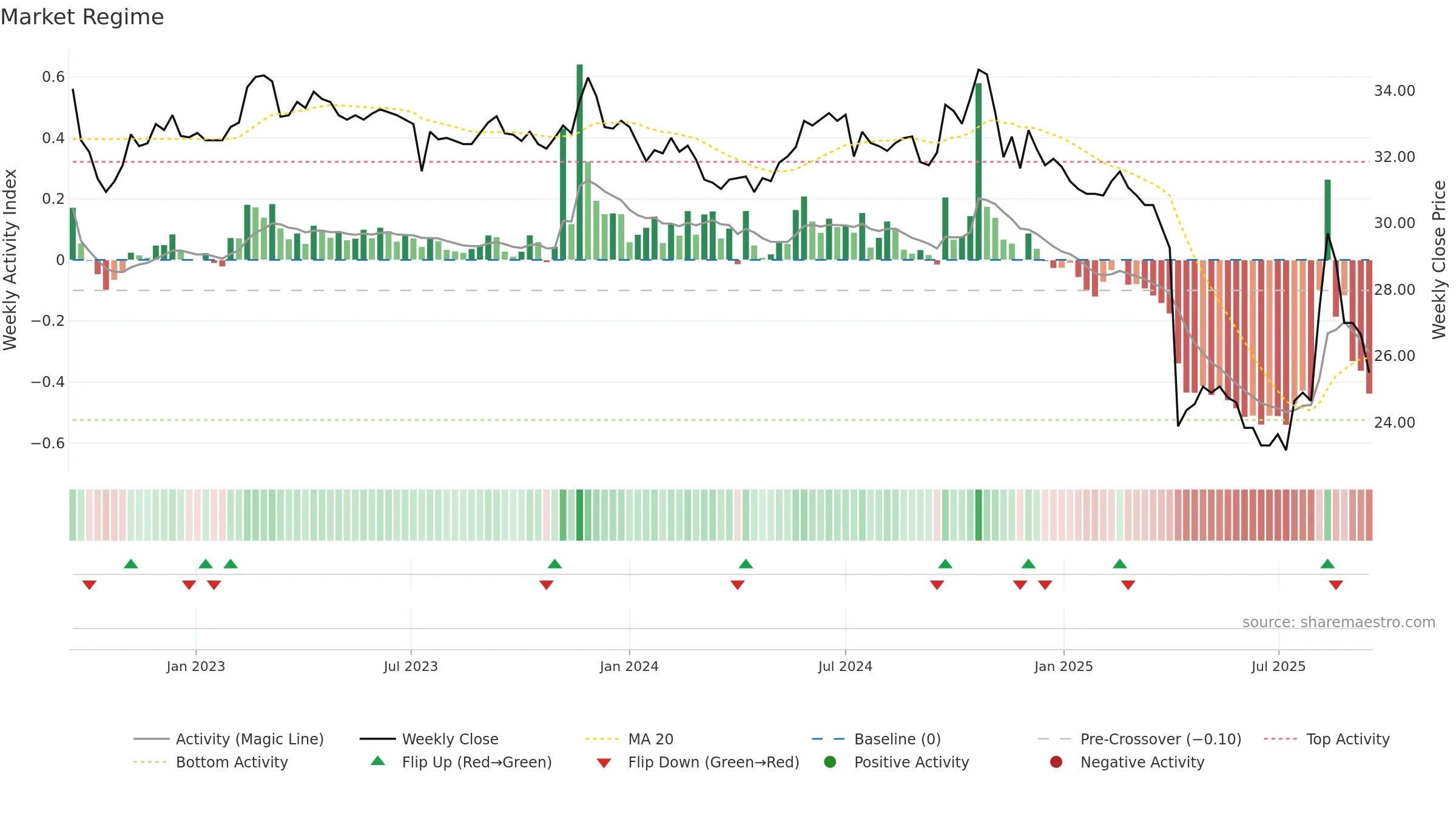The height and width of the screenshot is (819, 1456).
Task: Select the first red flip-down marker on the left
Action: (x=89, y=585)
